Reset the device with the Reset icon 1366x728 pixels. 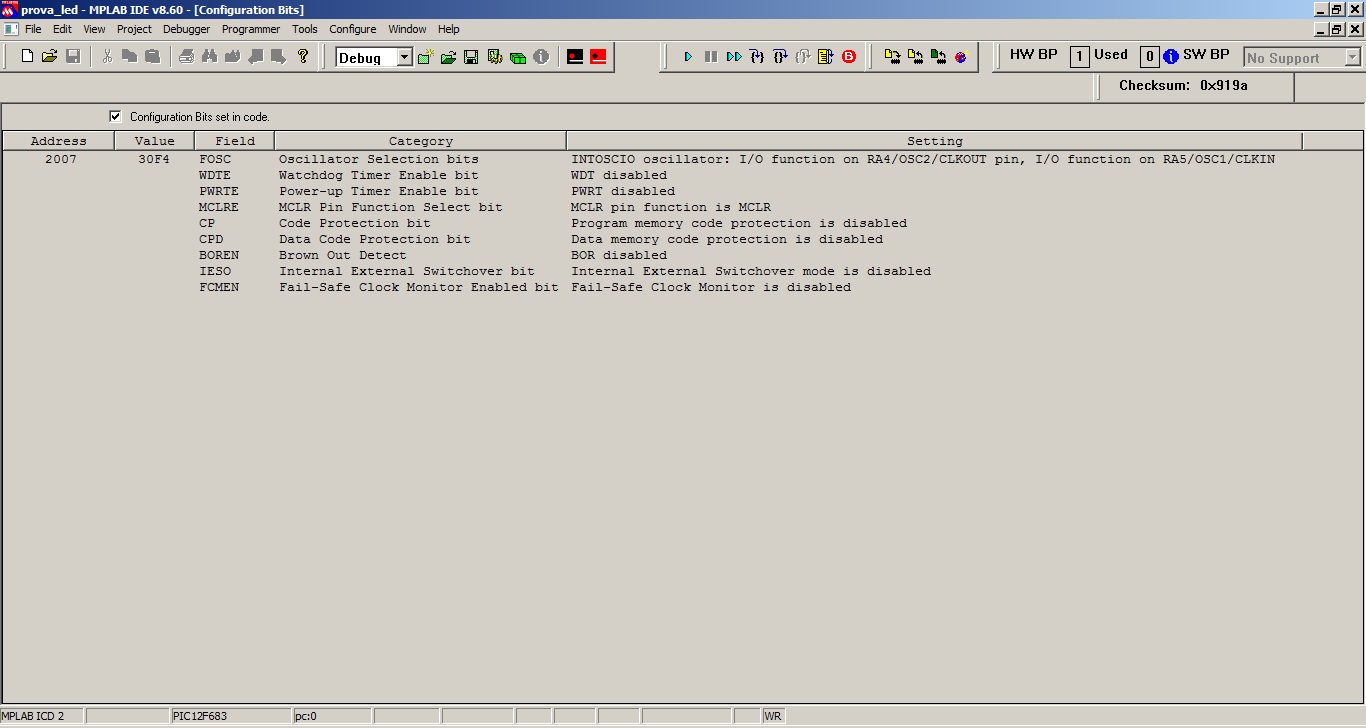[825, 56]
